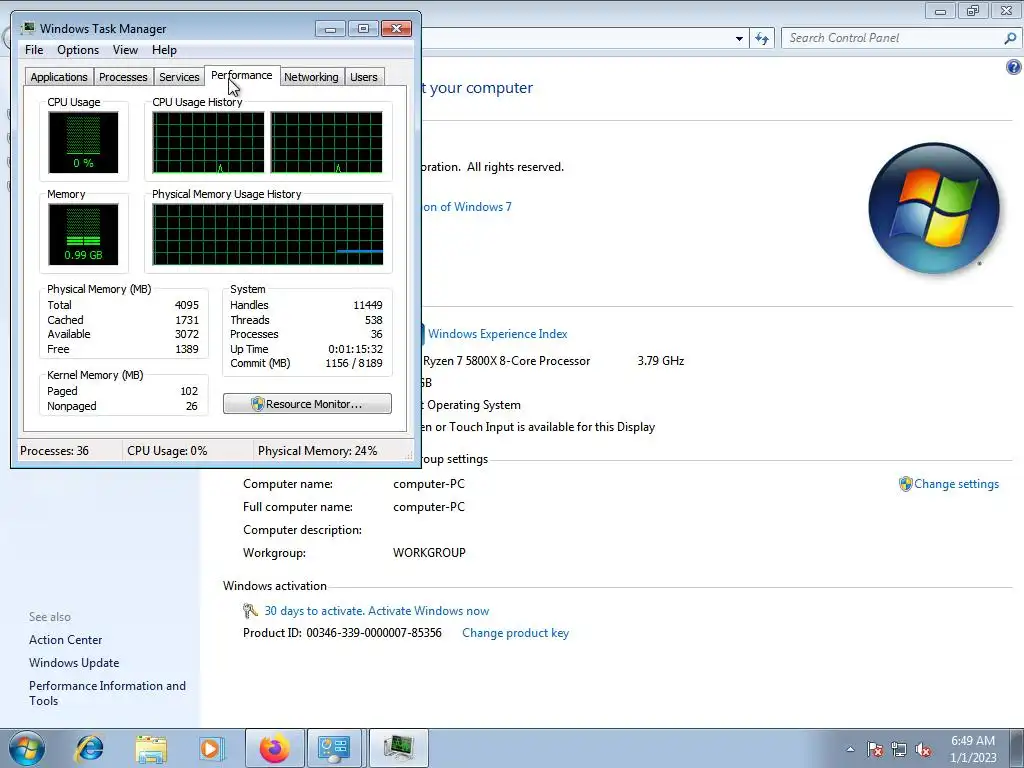Click the left CPU Usage History graph
Screen dimensions: 1024x768
(x=208, y=142)
